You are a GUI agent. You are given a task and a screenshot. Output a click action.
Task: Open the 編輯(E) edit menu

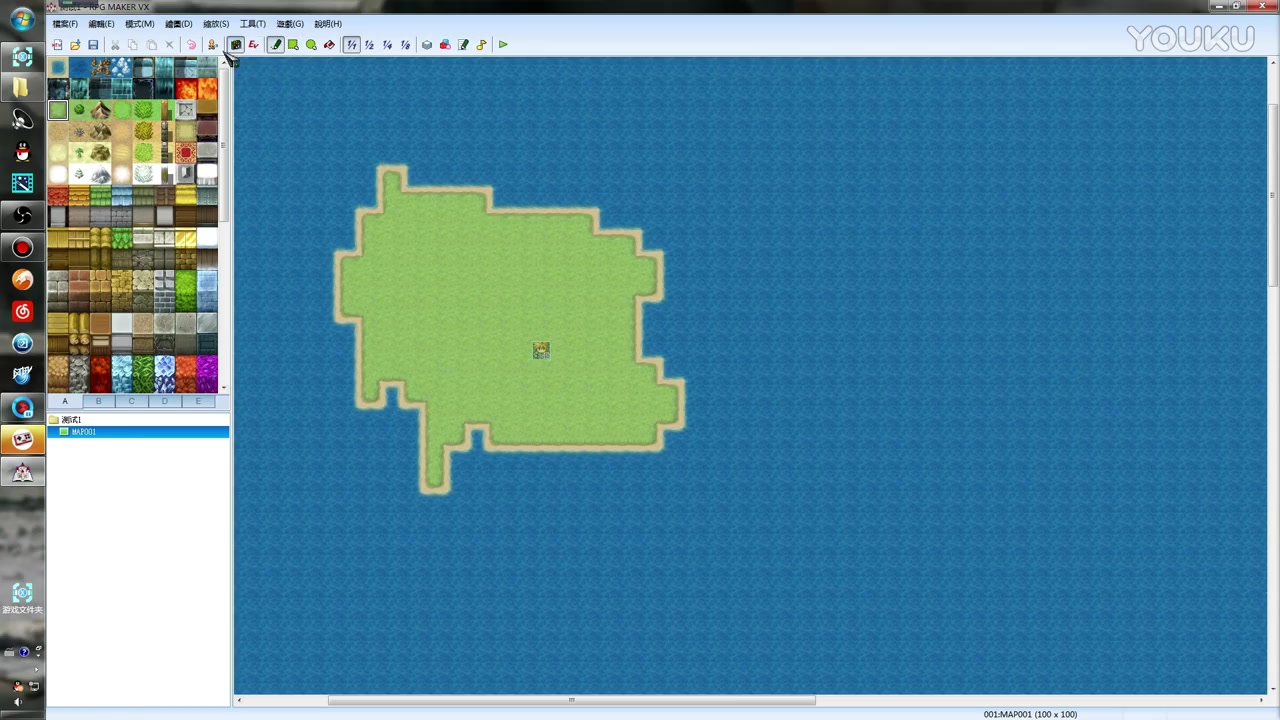coord(101,24)
